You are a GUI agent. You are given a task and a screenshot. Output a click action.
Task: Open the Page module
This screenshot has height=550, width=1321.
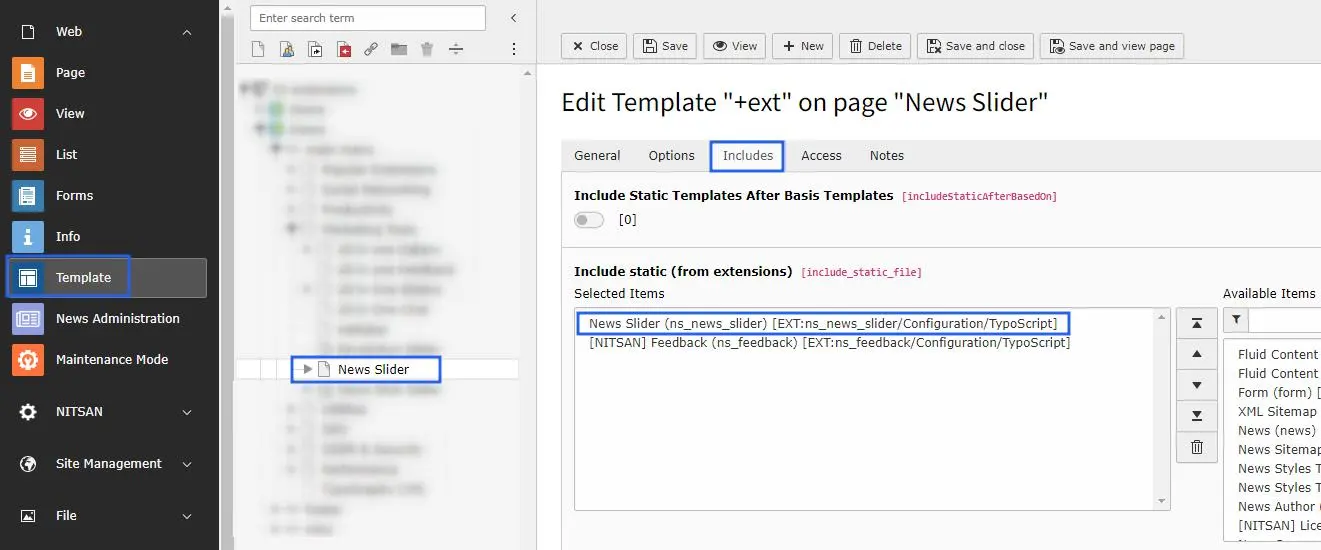coord(70,73)
